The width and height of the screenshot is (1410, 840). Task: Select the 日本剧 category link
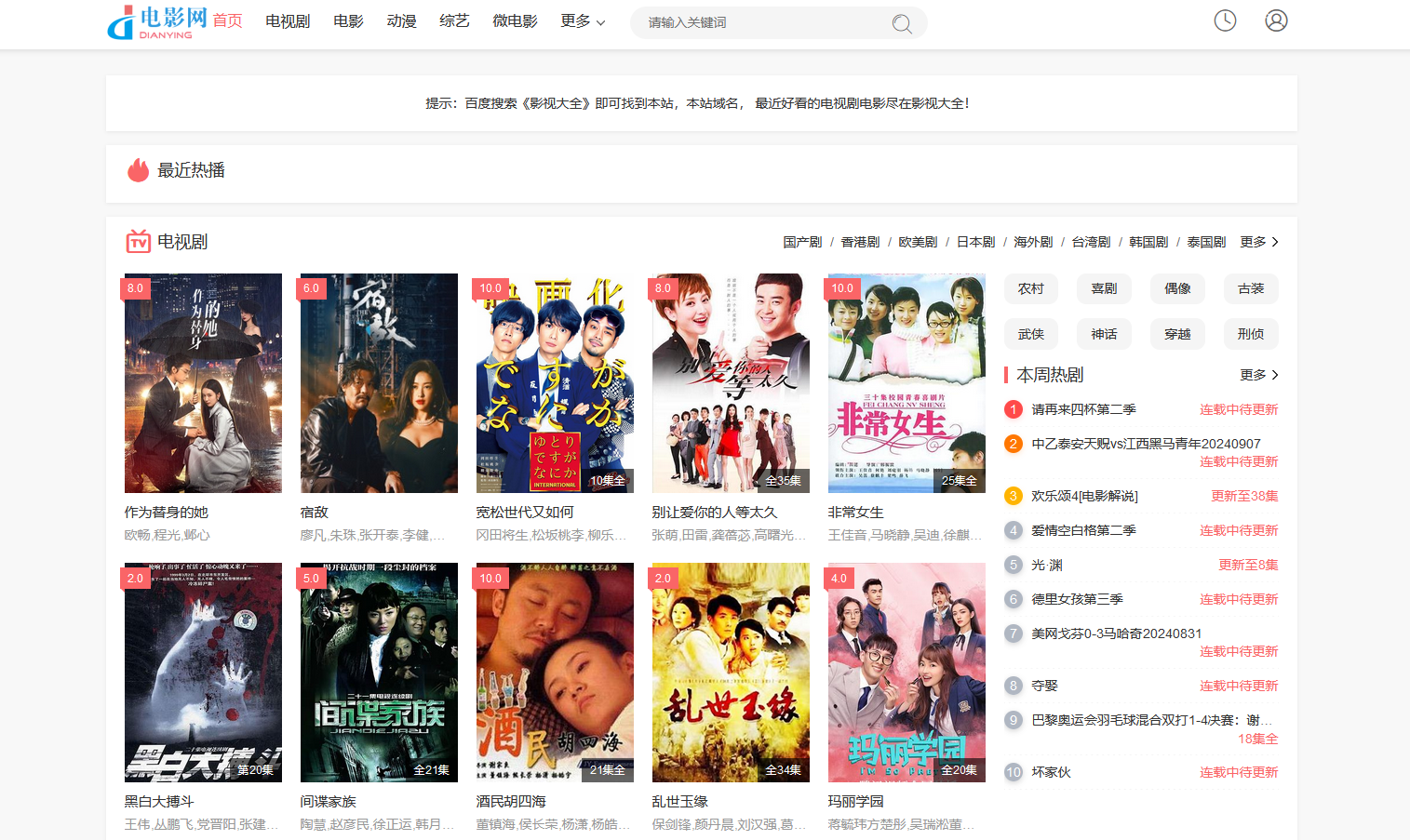975,242
